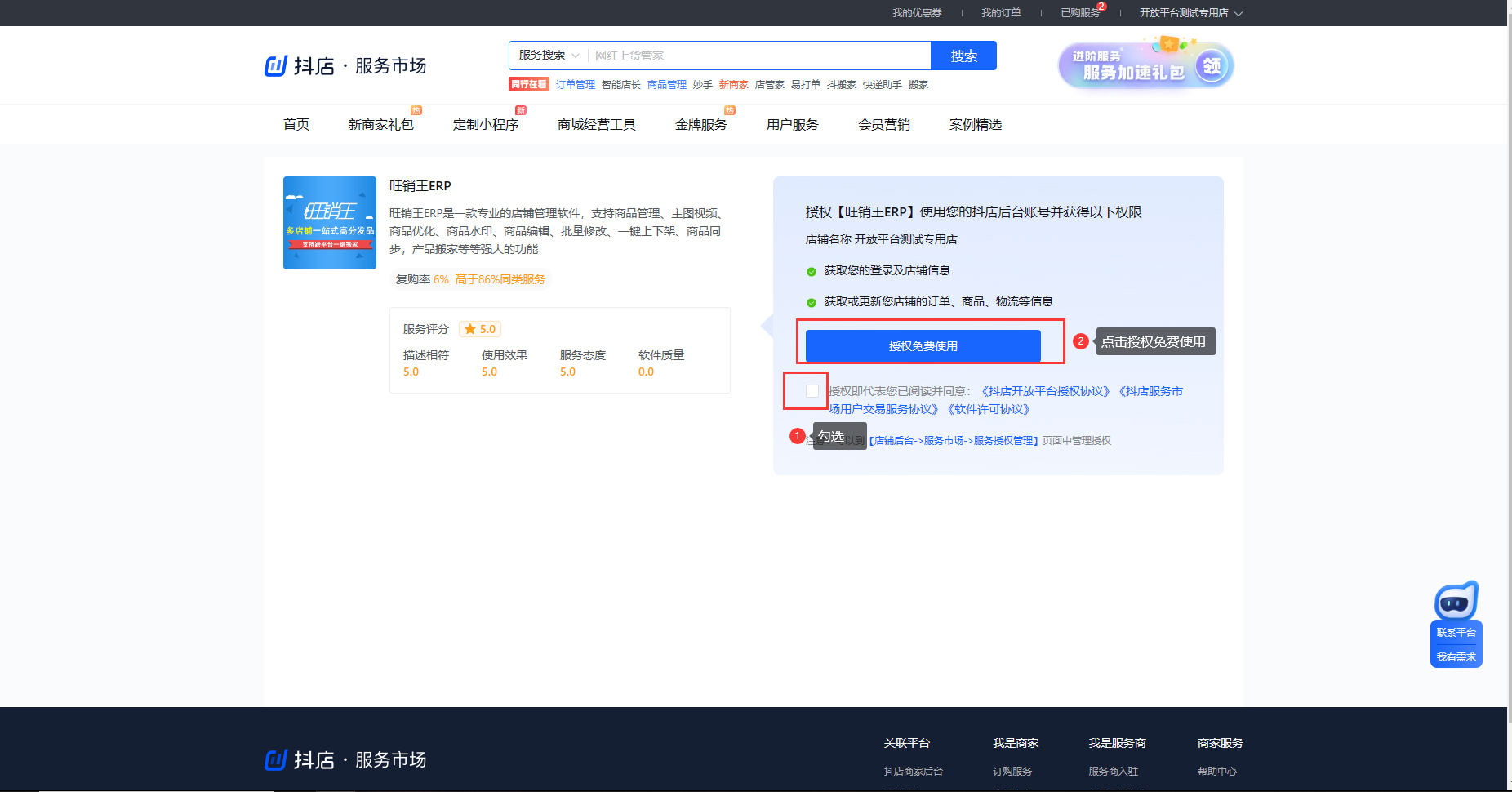Open the 《抖店开放平台授权协议》 link
This screenshot has width=1512, height=792.
1046,391
